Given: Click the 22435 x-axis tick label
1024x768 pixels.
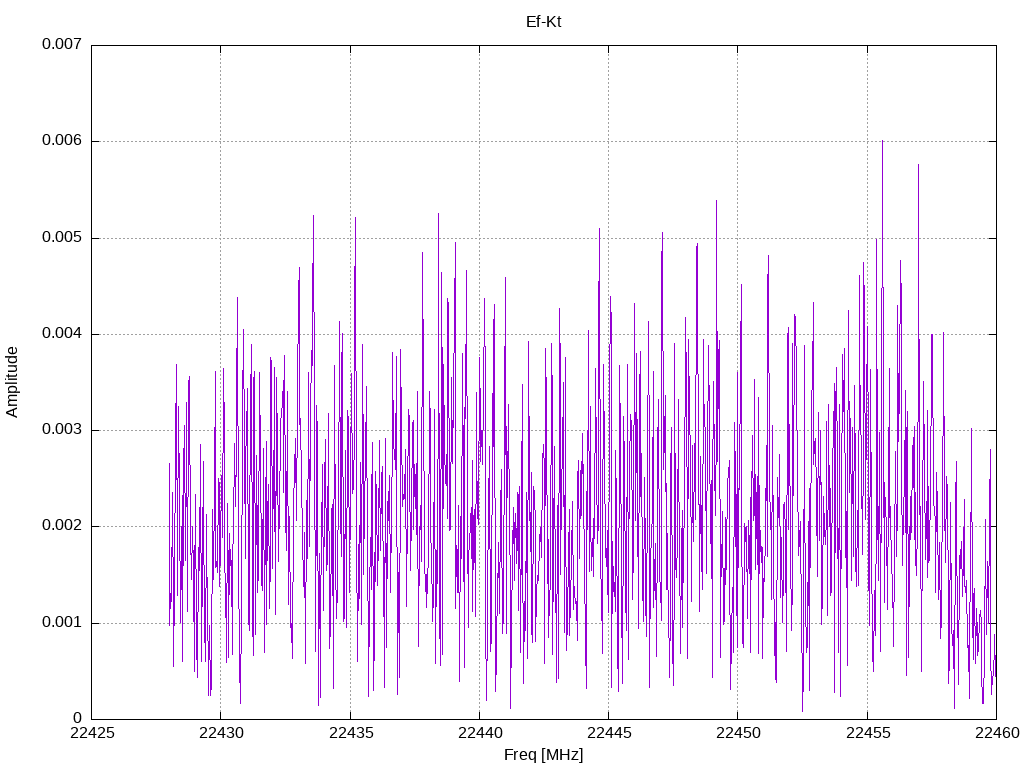Looking at the screenshot, I should (x=351, y=733).
